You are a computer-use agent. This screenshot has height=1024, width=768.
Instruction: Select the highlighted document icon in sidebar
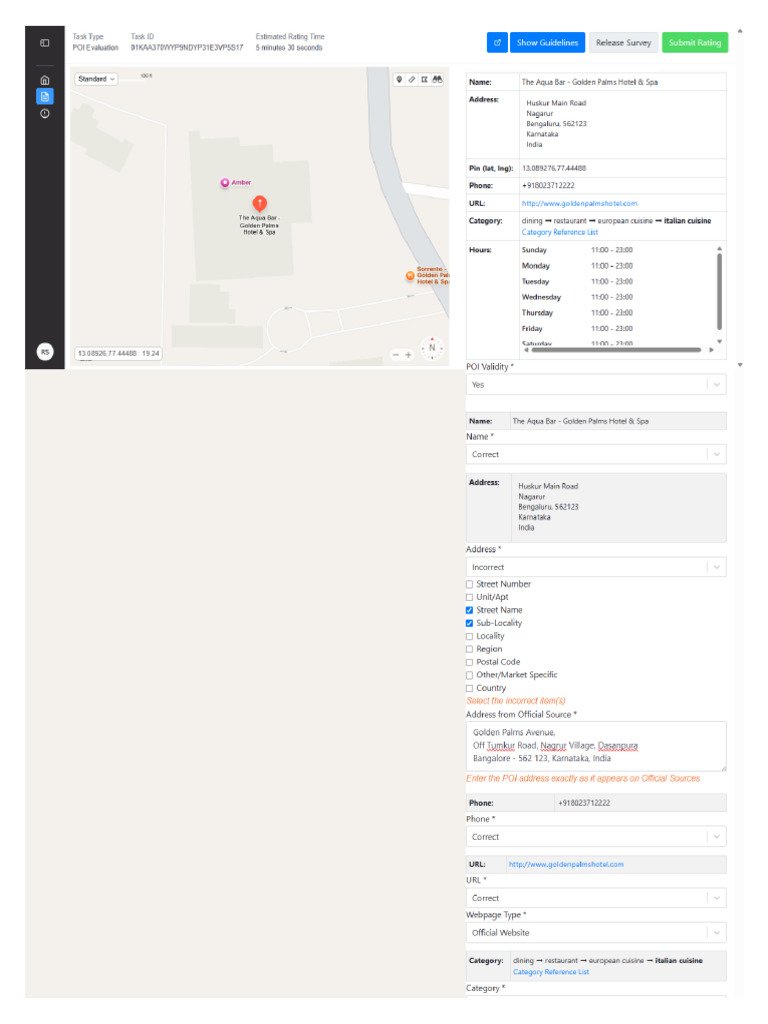tap(44, 97)
